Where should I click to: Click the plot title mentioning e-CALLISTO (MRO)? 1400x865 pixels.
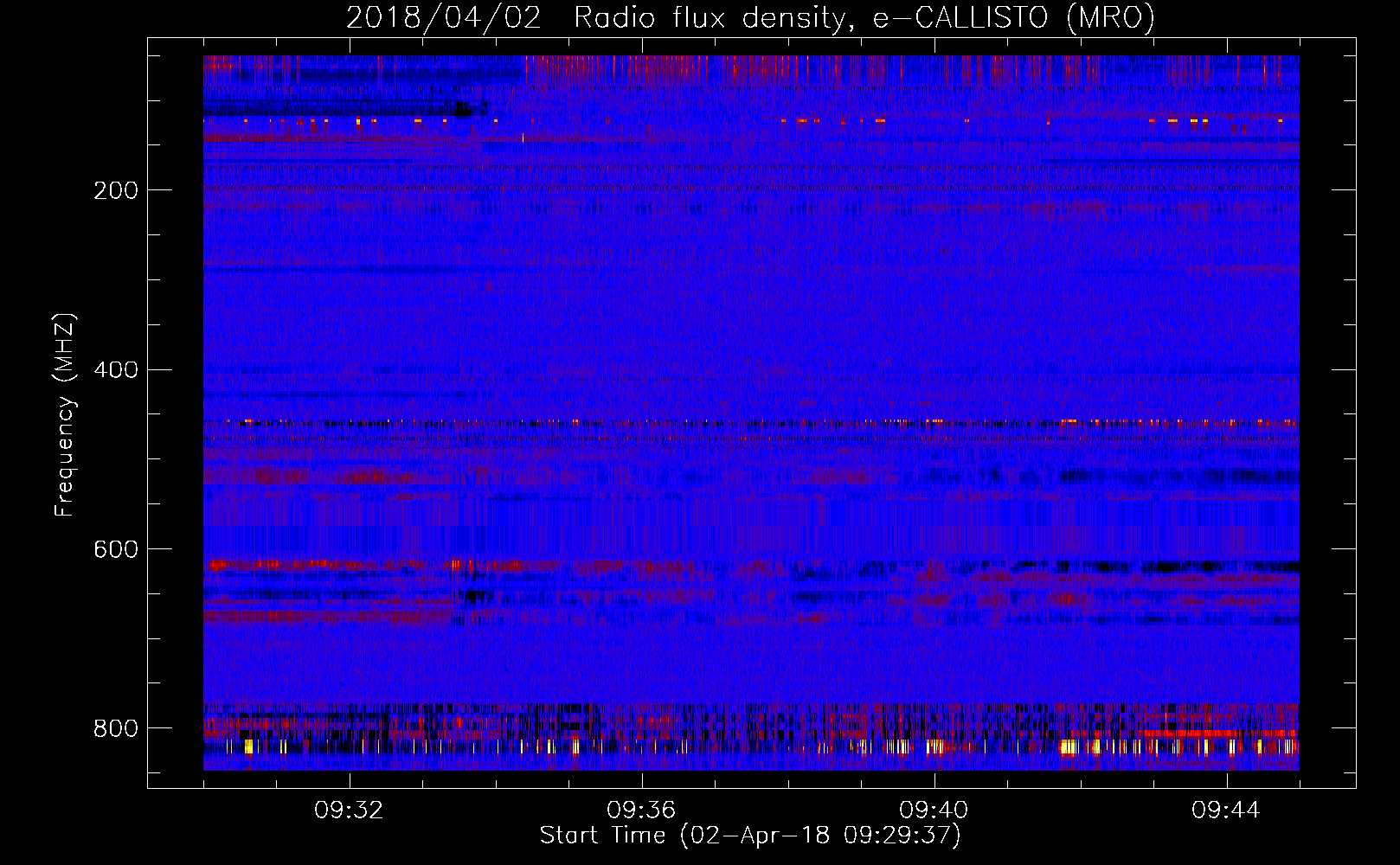click(x=750, y=18)
